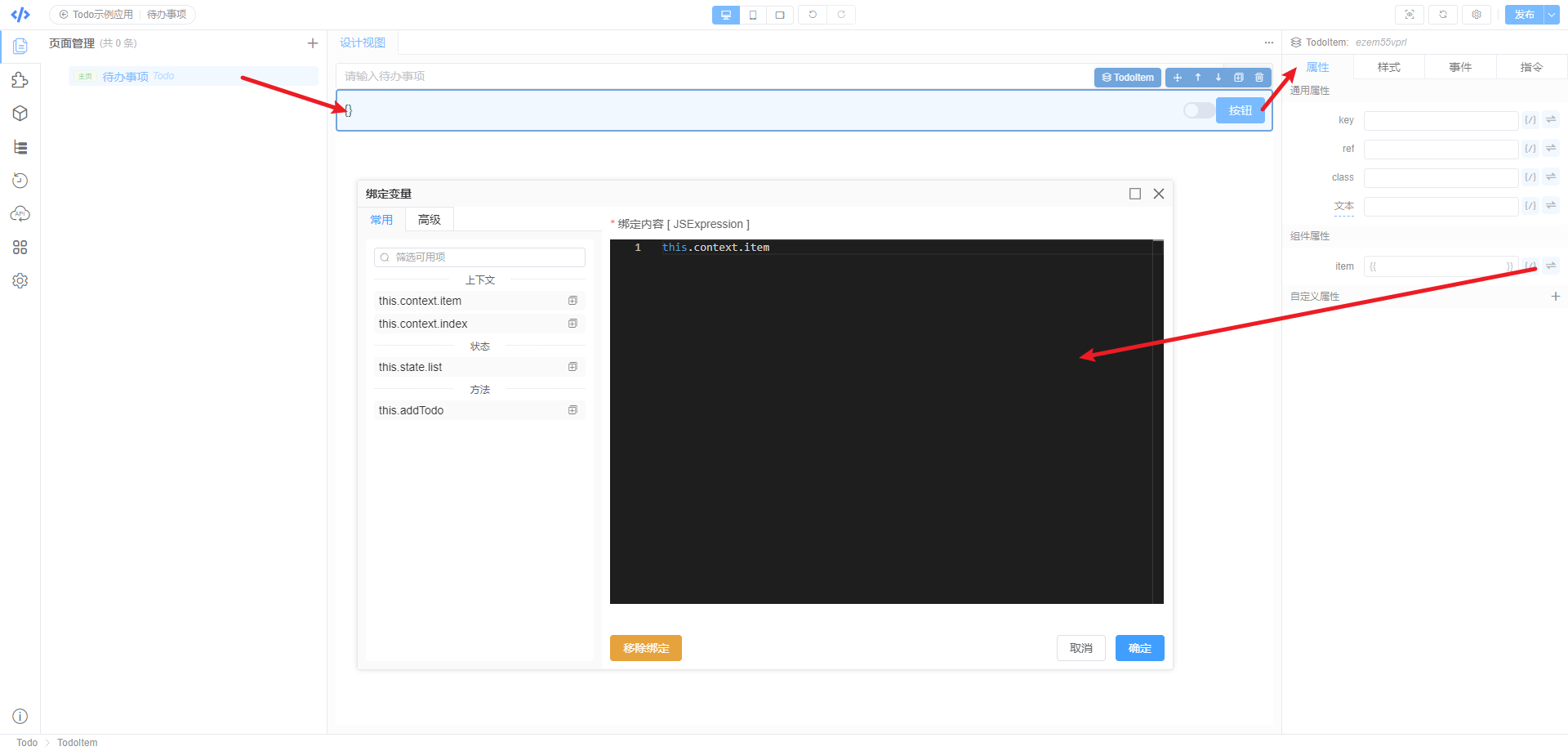Viewport: 1568px width, 751px height.
Task: Delete TodoItem with trash icon
Action: click(x=1259, y=78)
